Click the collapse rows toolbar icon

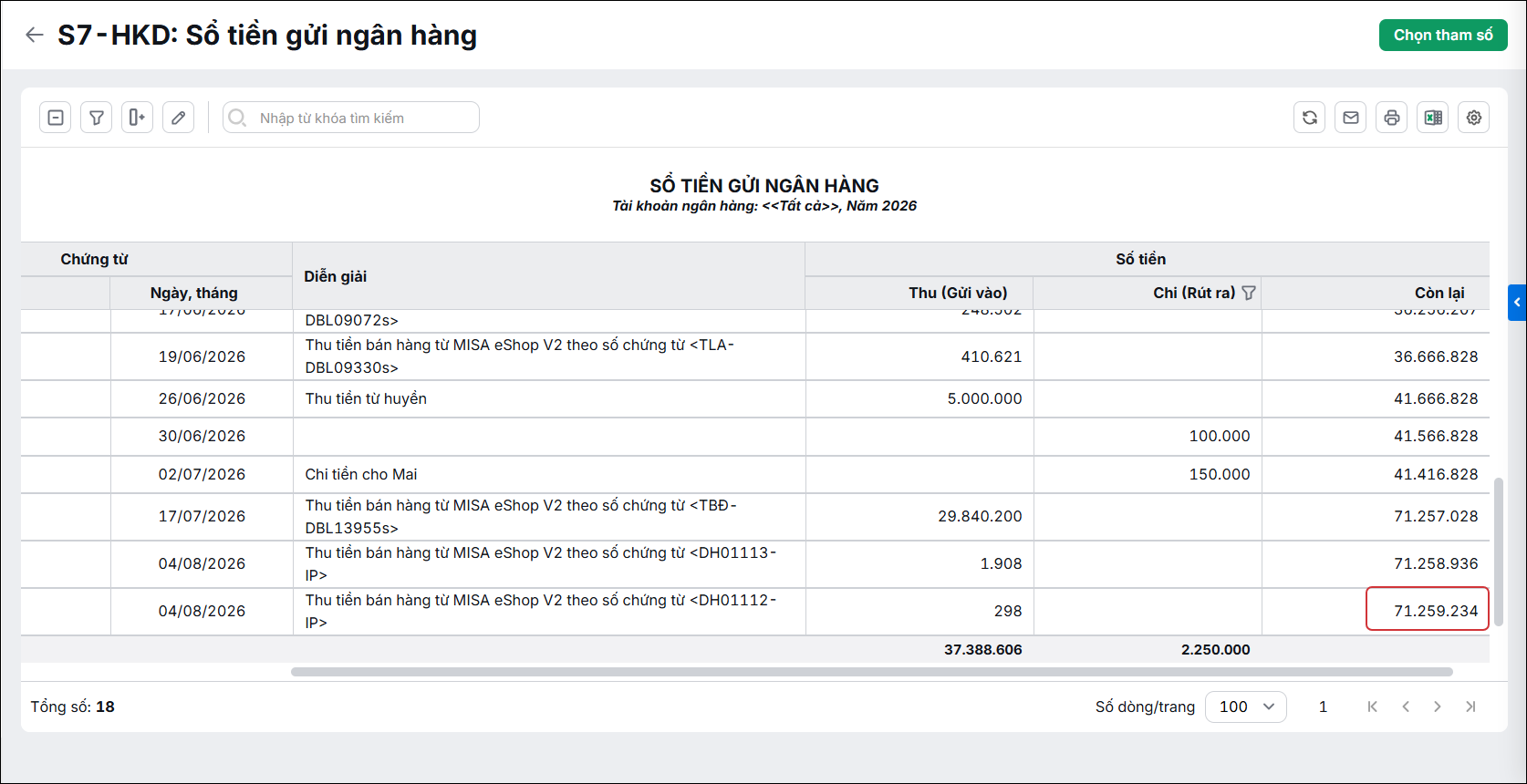point(56,118)
